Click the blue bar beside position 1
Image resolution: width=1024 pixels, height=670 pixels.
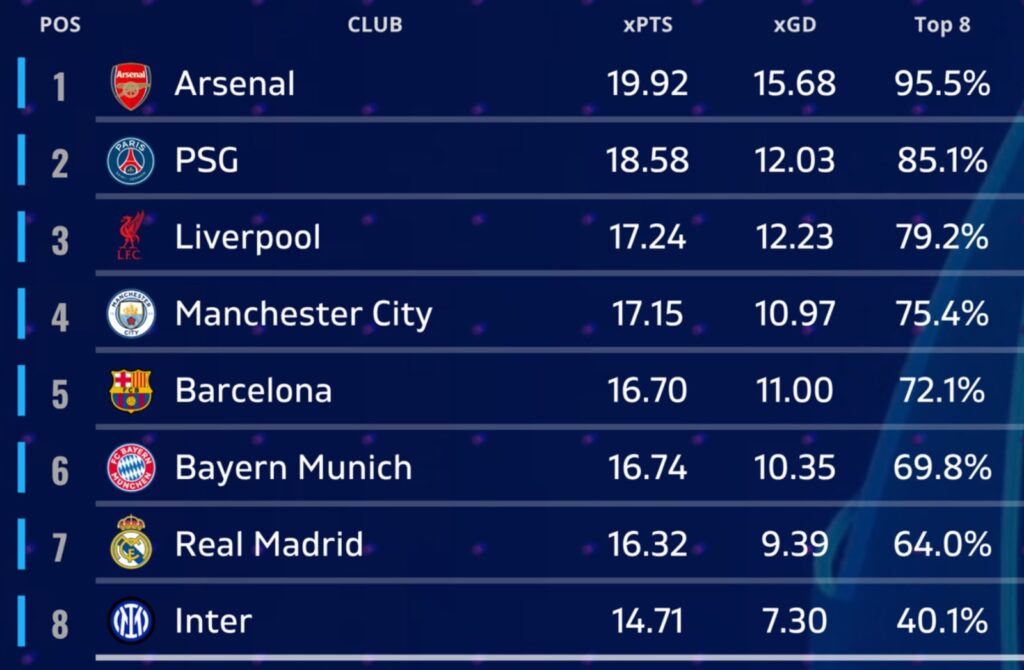(x=22, y=82)
